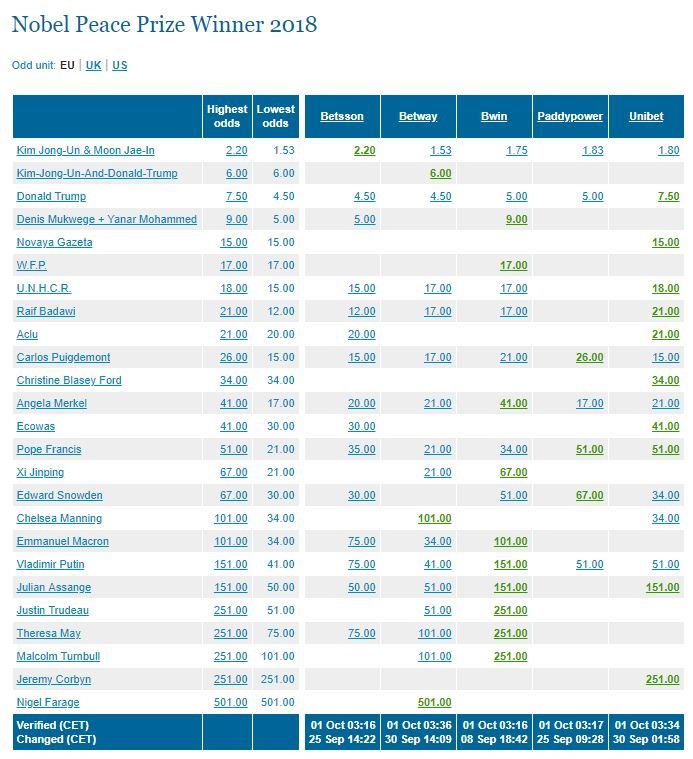Click Betway's 501.00 odds for Nigel Farage
This screenshot has height=759, width=693.
pyautogui.click(x=435, y=702)
